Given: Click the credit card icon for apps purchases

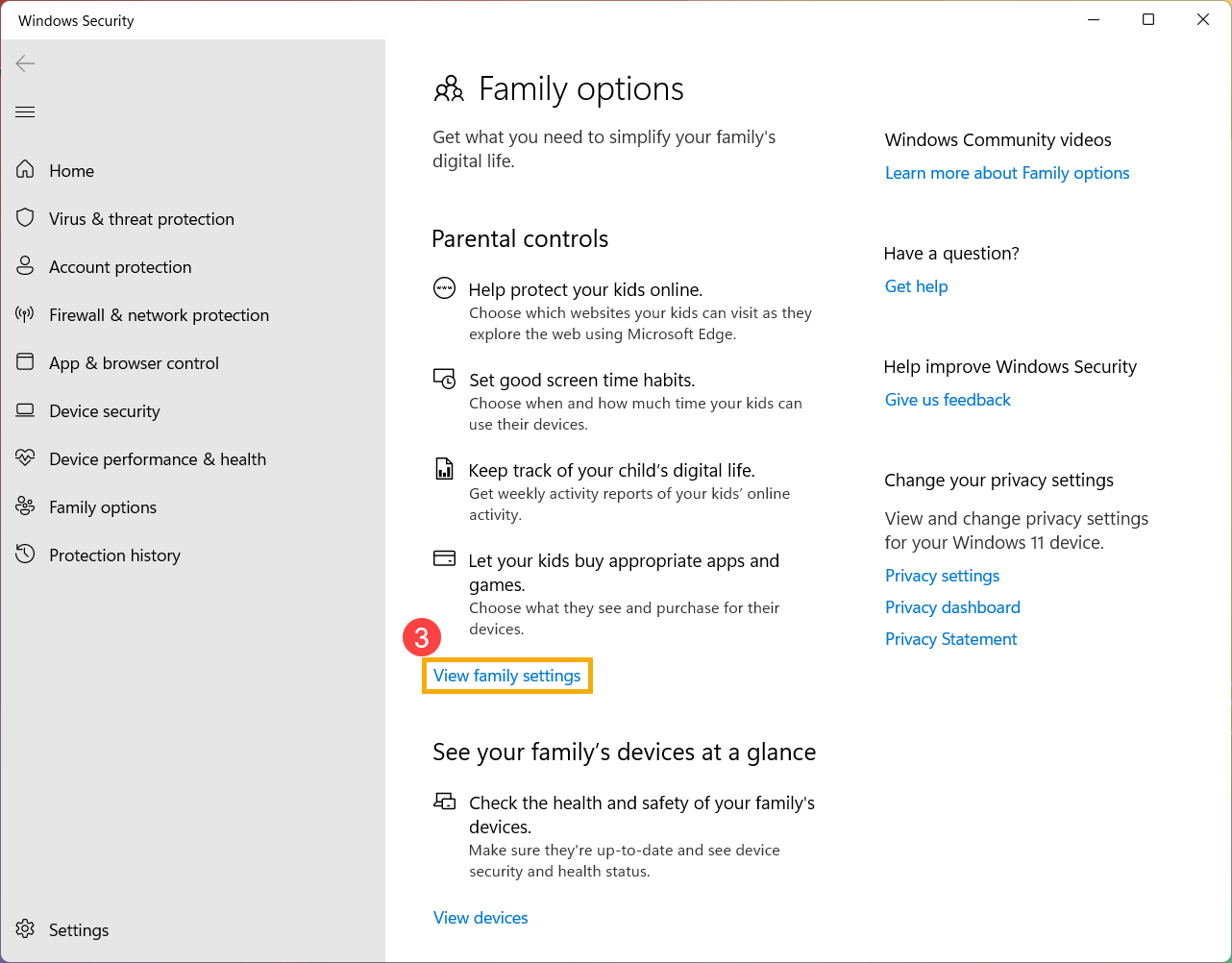Looking at the screenshot, I should click(x=444, y=558).
